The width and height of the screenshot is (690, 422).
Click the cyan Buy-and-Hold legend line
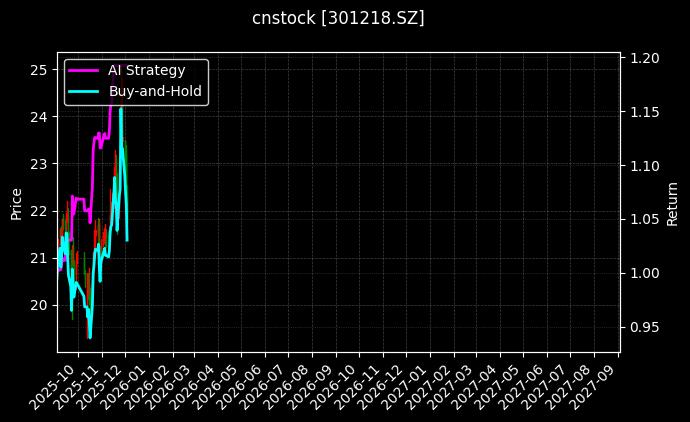click(84, 91)
